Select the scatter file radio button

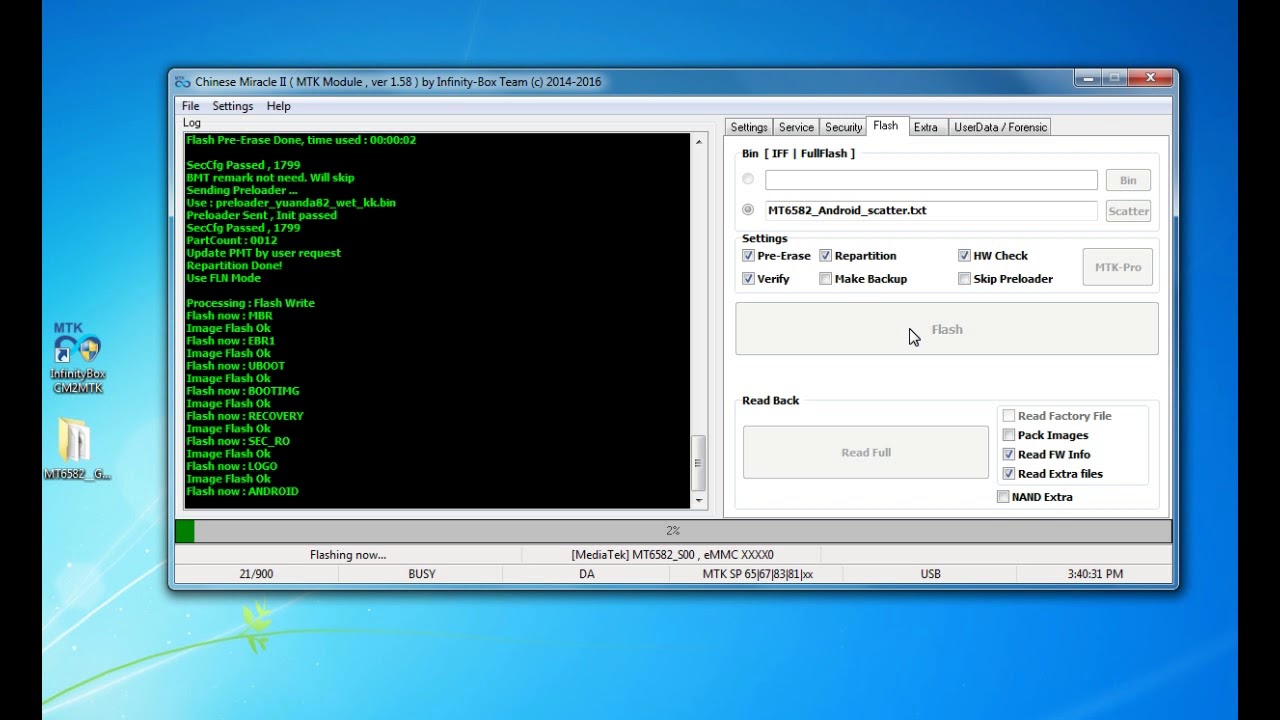(748, 210)
